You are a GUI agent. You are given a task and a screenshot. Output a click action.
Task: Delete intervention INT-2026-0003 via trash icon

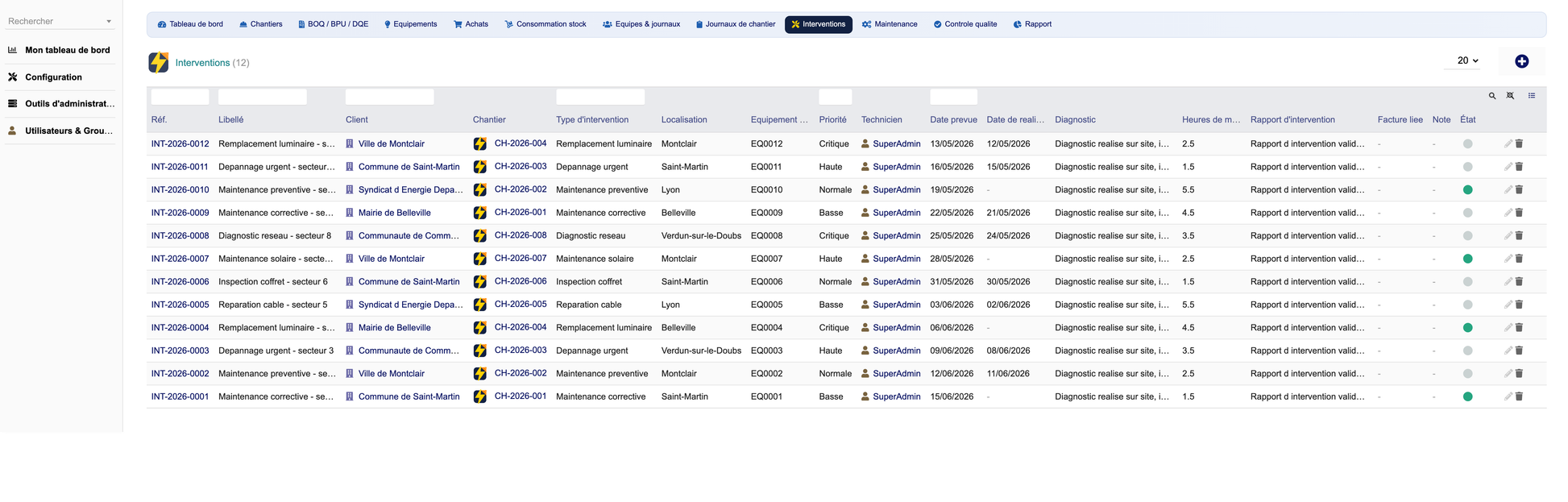1519,351
